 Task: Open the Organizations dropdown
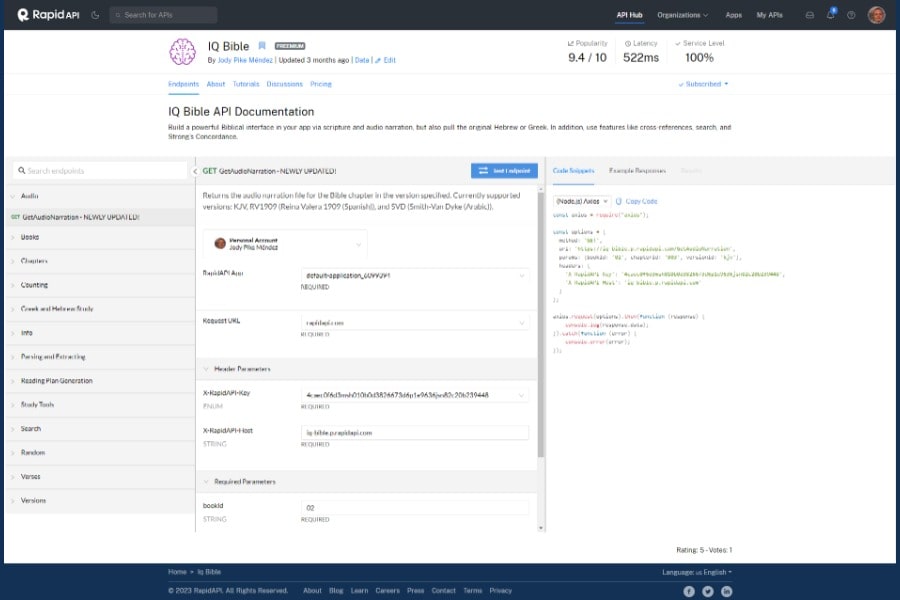click(682, 15)
